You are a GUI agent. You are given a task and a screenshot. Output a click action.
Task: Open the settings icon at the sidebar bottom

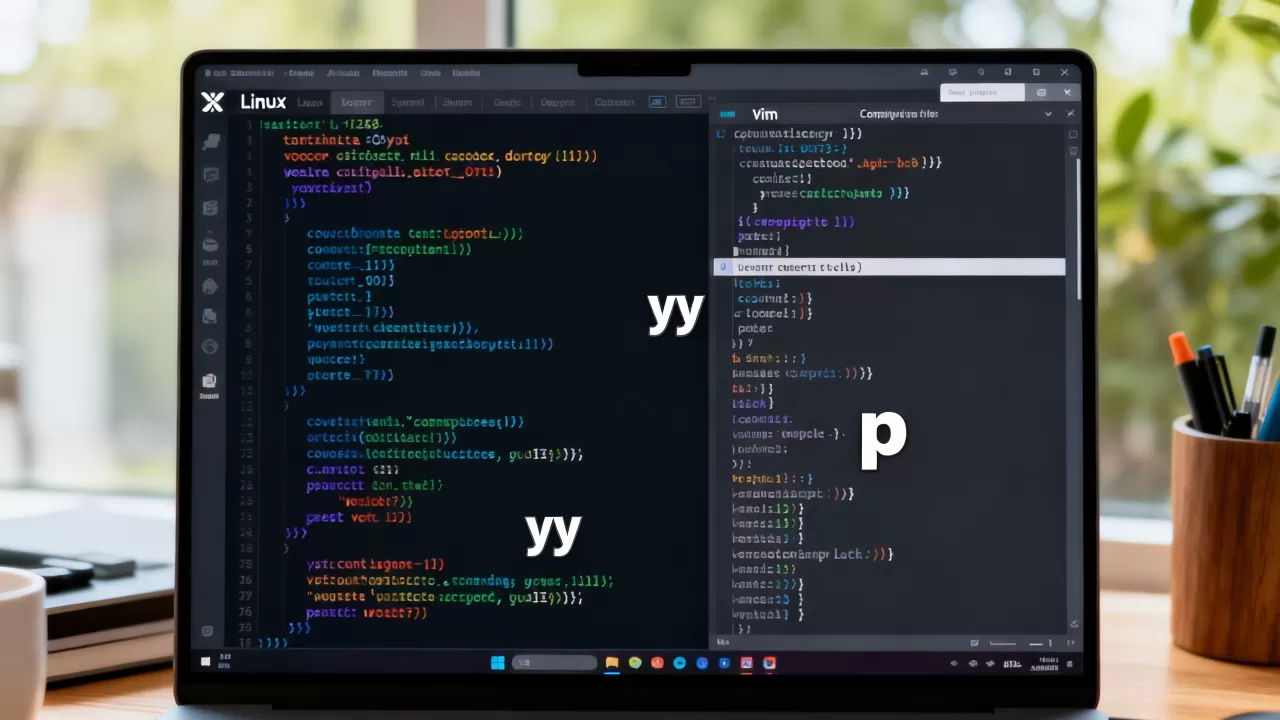pyautogui.click(x=207, y=631)
